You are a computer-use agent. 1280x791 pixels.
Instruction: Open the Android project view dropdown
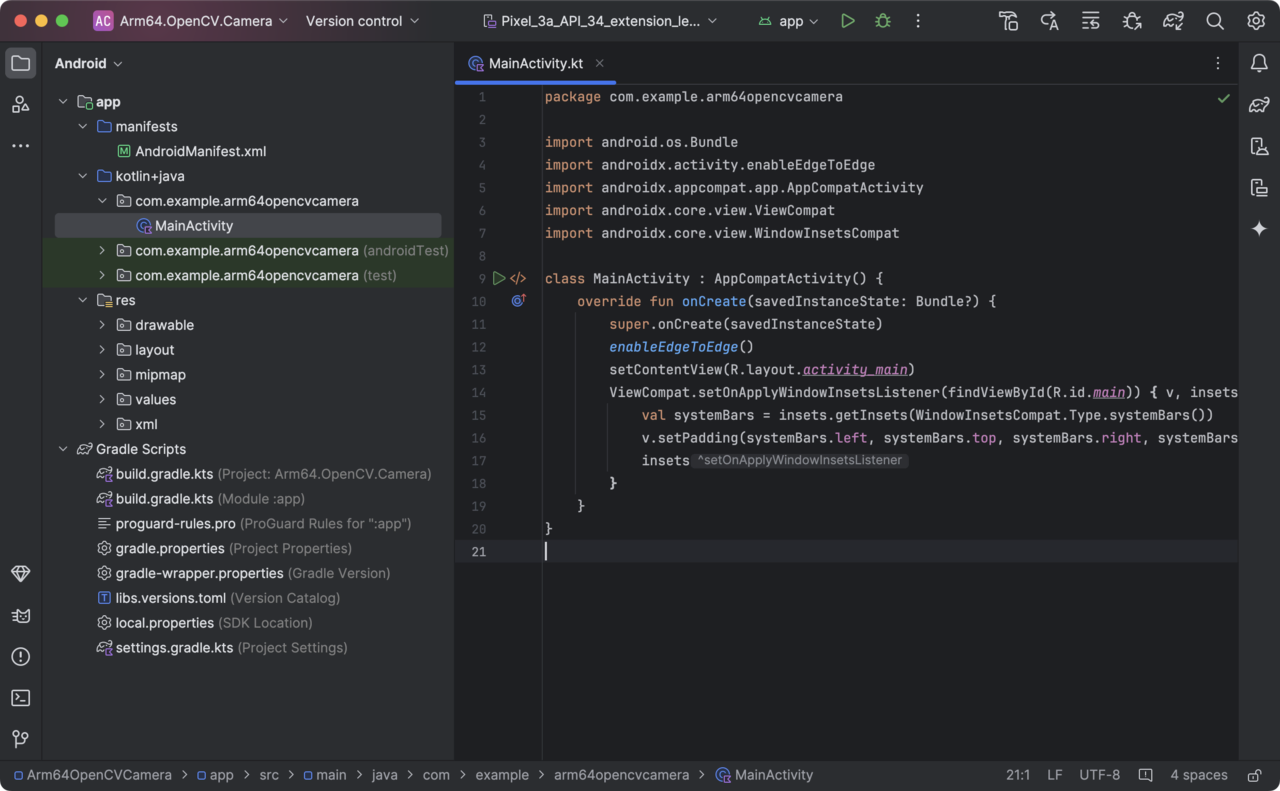89,64
